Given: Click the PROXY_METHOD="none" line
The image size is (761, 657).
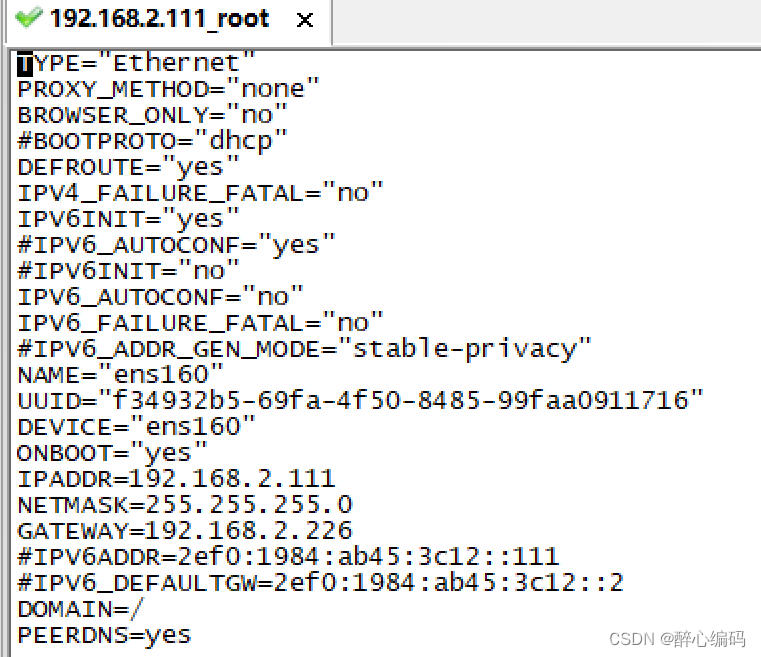Looking at the screenshot, I should 168,89.
